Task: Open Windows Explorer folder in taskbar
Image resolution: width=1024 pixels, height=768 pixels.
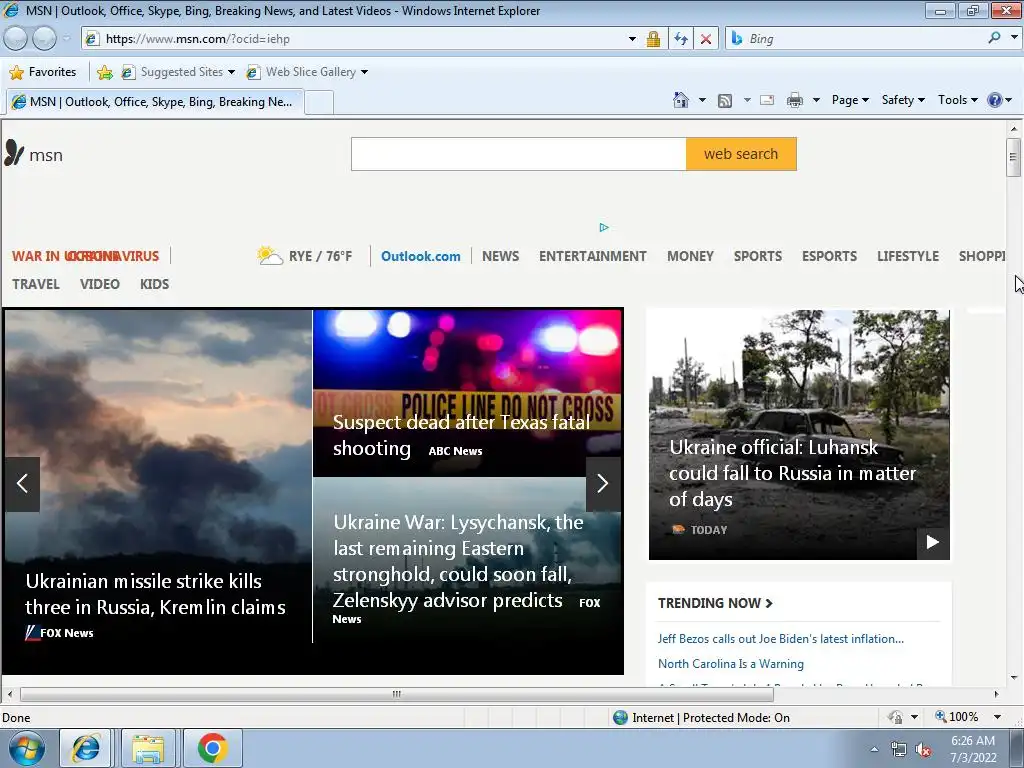Action: [148, 748]
